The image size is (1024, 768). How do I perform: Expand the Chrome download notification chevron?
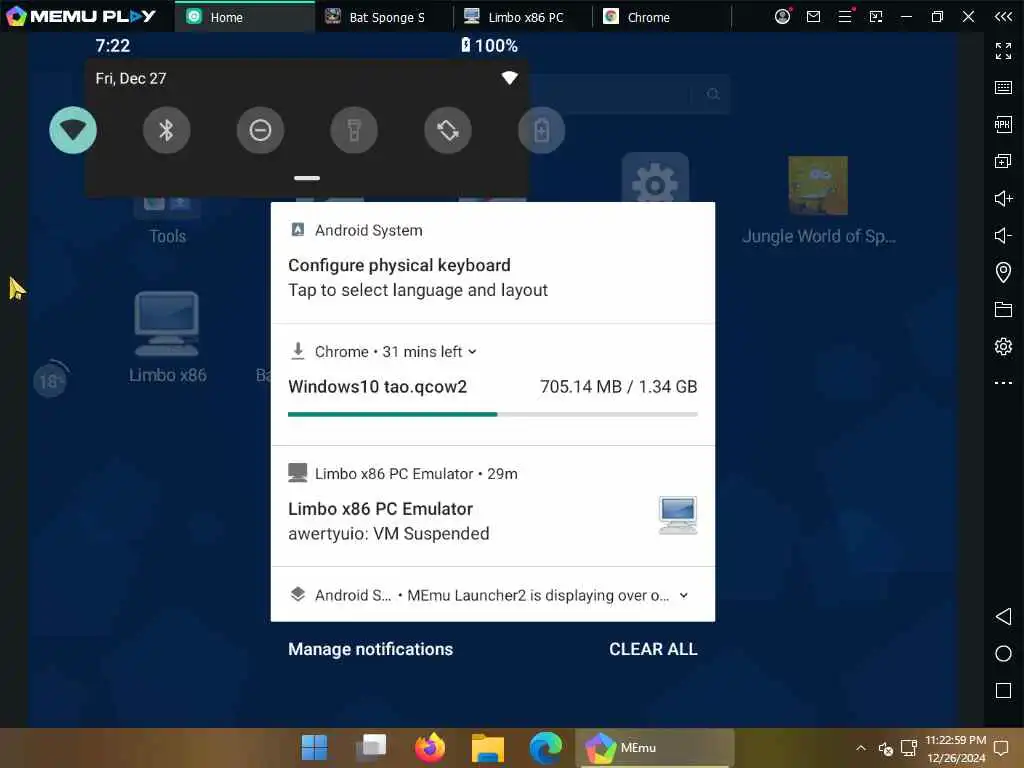[472, 352]
